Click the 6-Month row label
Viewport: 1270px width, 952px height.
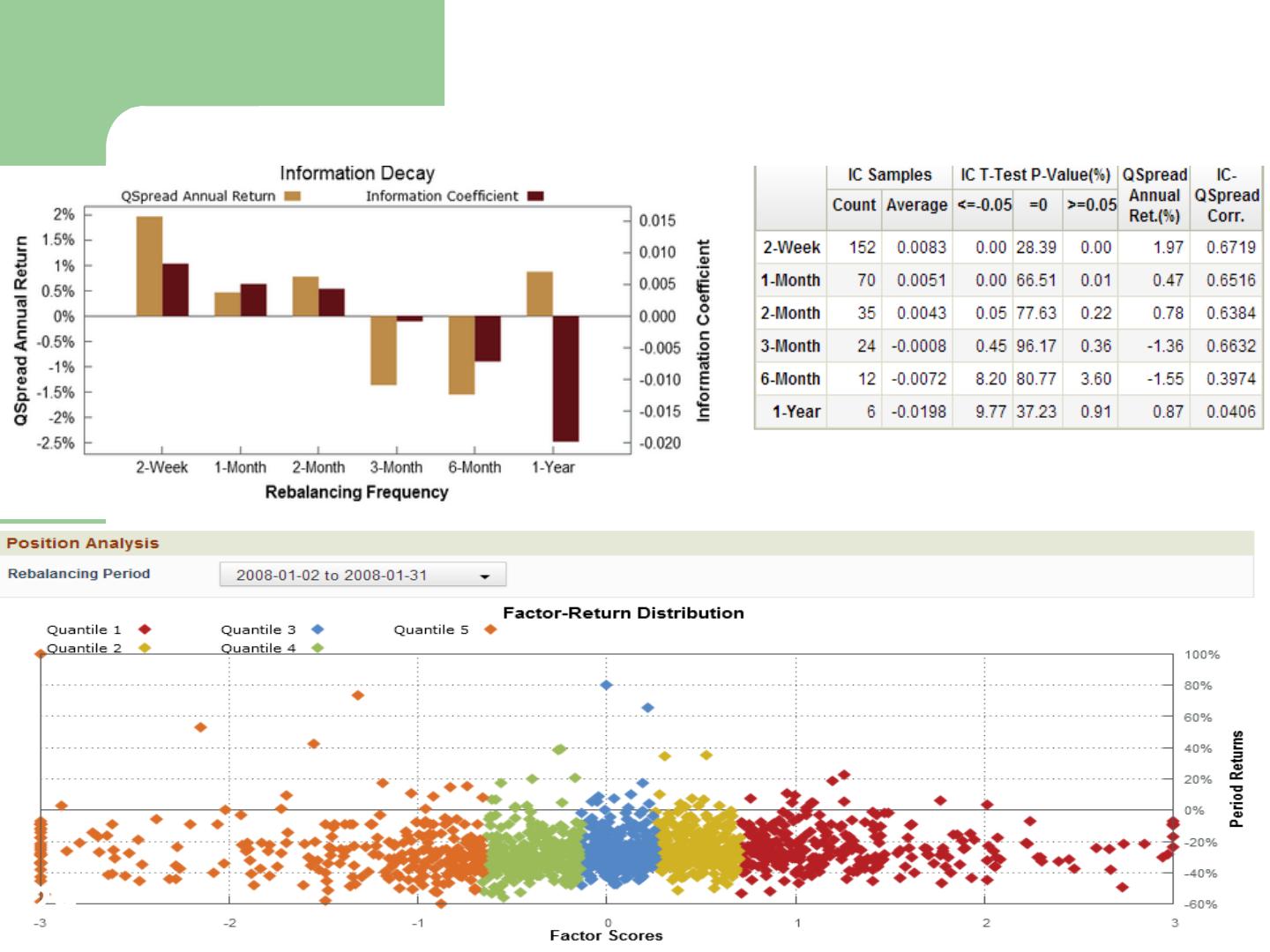pyautogui.click(x=791, y=379)
